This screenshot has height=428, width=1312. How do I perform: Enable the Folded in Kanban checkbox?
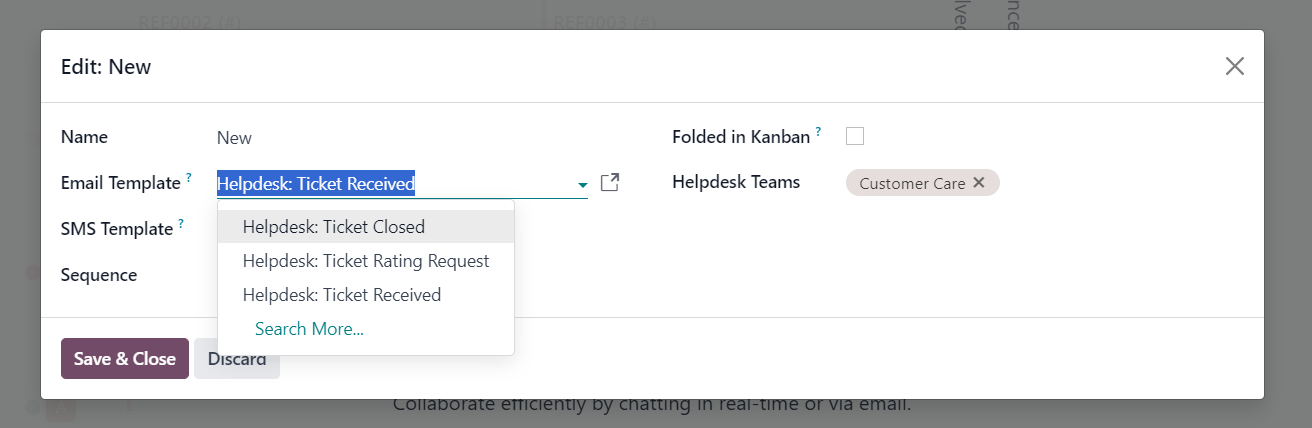[x=855, y=136]
